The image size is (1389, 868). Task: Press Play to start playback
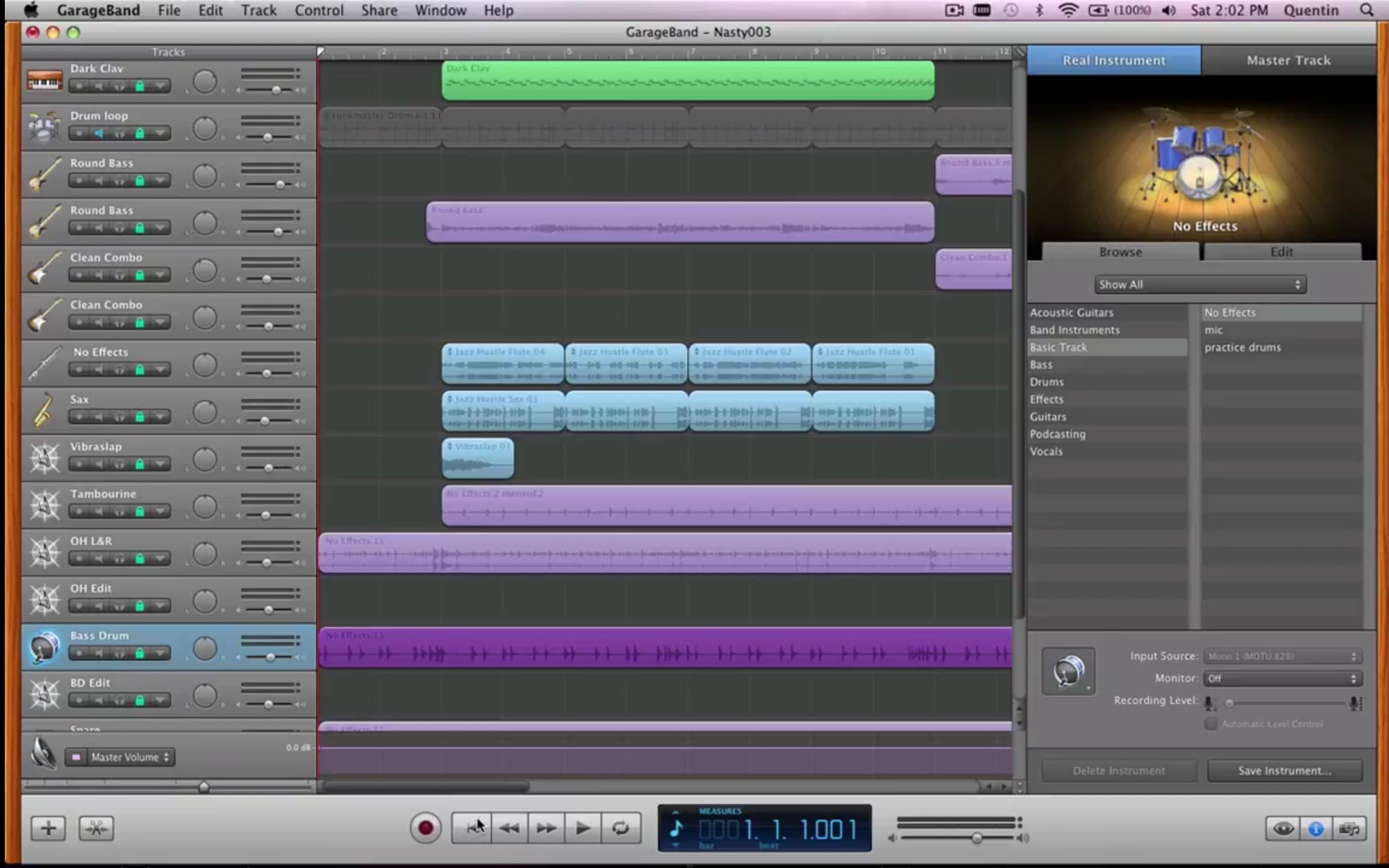point(582,827)
